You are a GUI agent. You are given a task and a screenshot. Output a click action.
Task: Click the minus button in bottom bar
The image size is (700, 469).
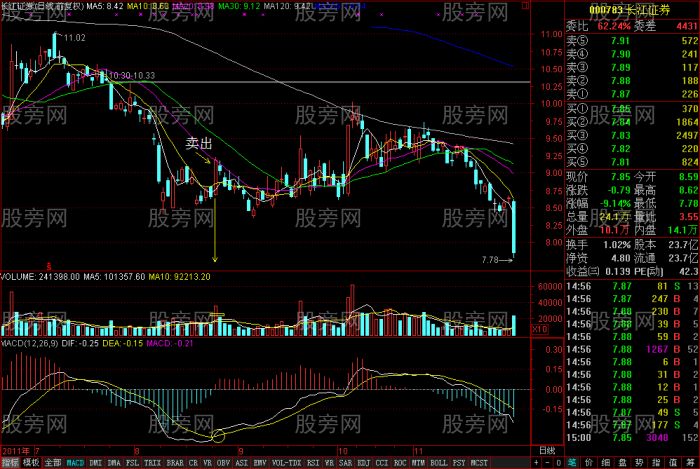547,463
